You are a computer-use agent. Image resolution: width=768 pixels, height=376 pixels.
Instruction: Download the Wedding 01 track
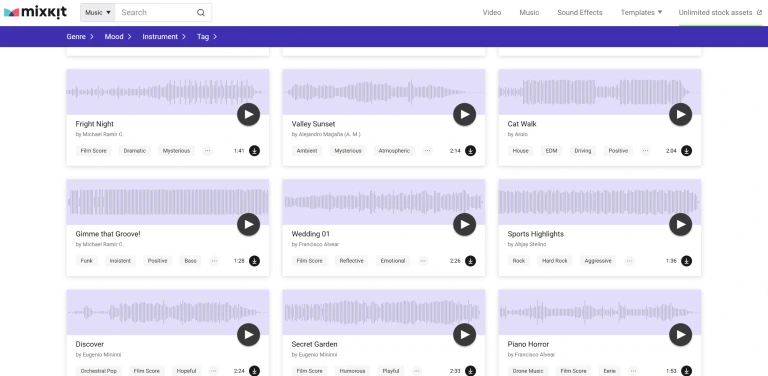pyautogui.click(x=470, y=261)
